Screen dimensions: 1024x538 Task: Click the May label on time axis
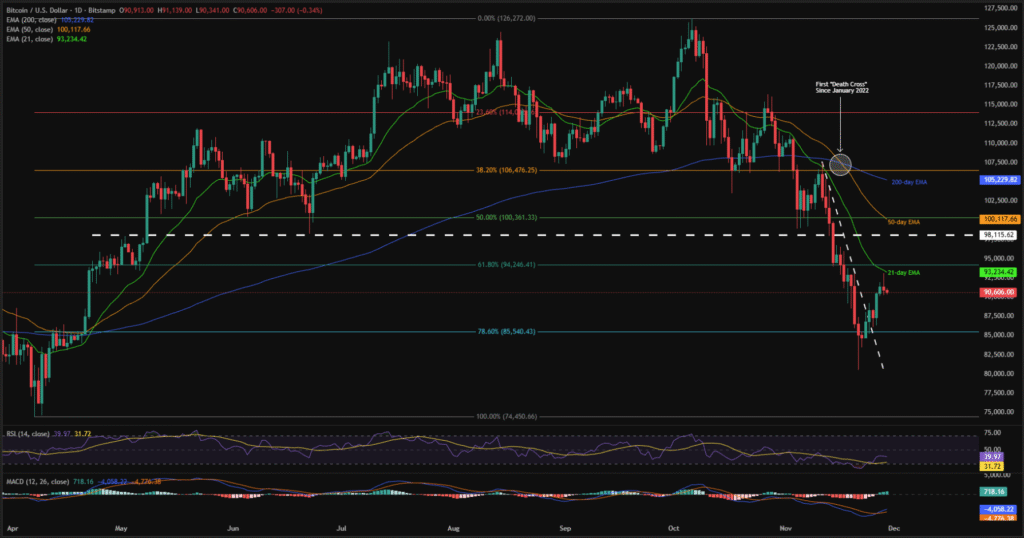(x=121, y=528)
